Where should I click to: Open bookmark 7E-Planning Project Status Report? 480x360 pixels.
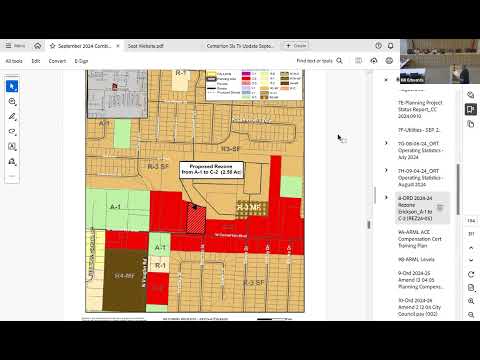[420, 109]
